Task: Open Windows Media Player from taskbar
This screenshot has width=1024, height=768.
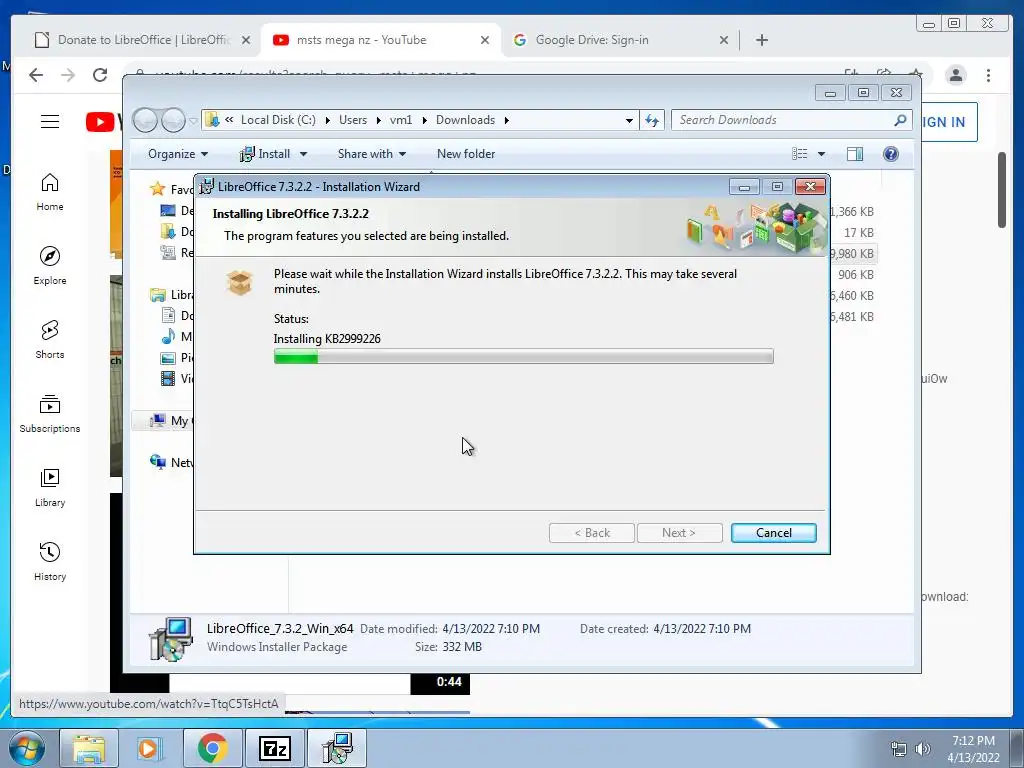Action: 149,748
